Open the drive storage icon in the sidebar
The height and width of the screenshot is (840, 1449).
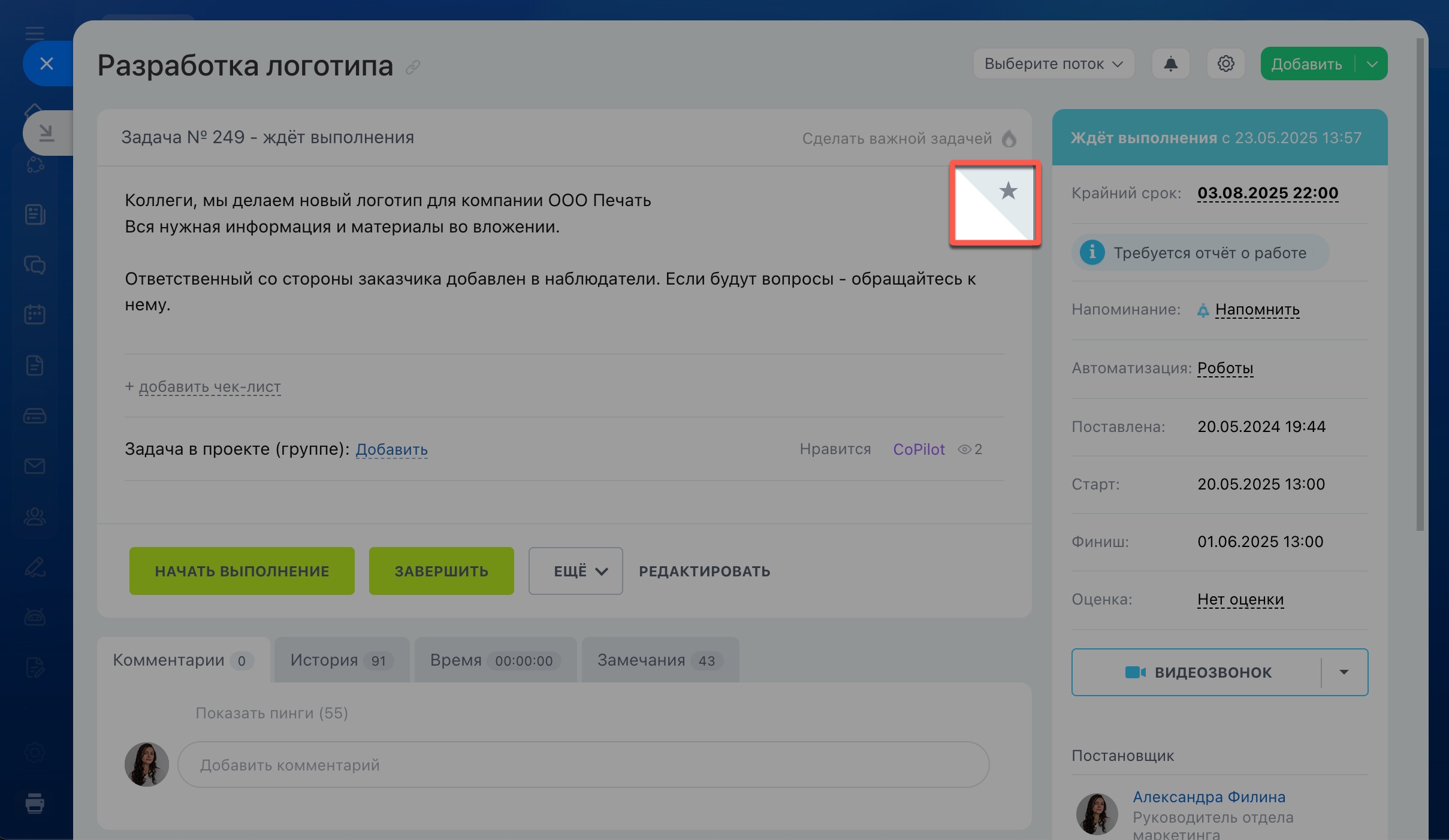coord(35,415)
